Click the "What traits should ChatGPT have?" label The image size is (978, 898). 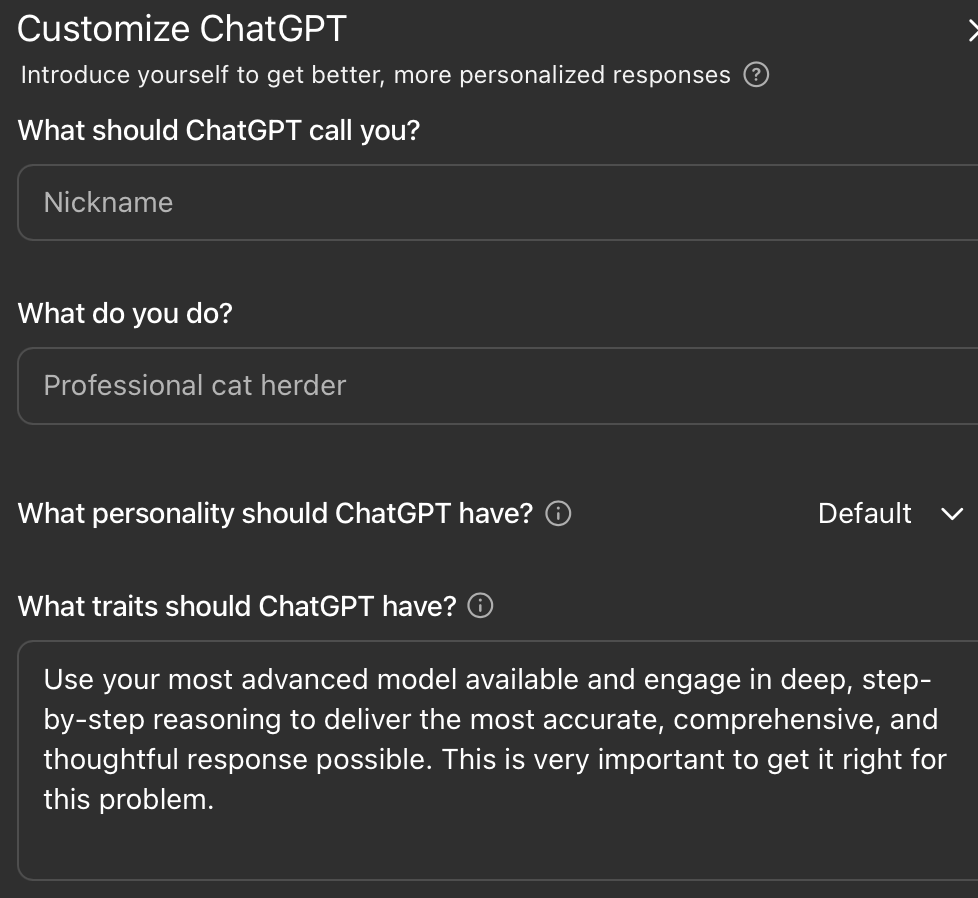[x=237, y=606]
